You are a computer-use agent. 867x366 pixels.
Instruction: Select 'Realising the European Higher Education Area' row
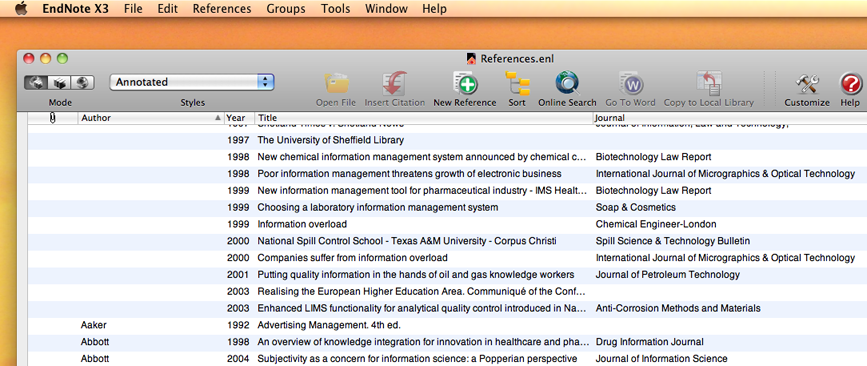[x=447, y=291]
